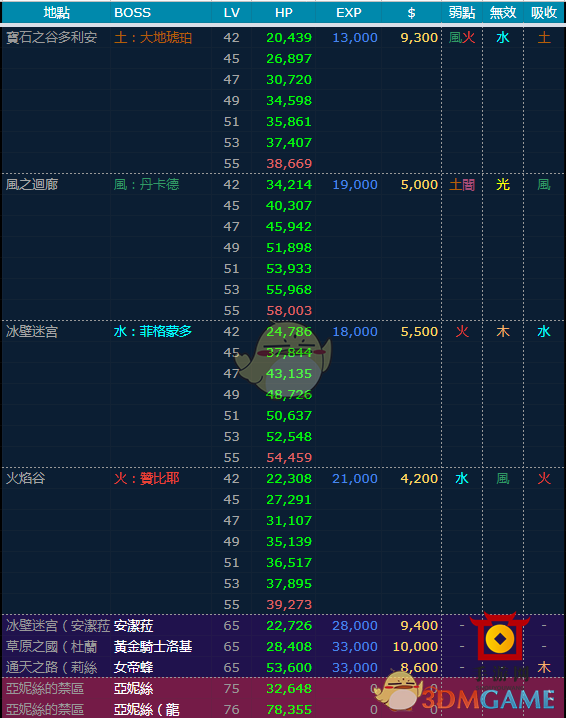This screenshot has width=566, height=718.
Task: Select boss name 安潔菈
Action: 133,626
